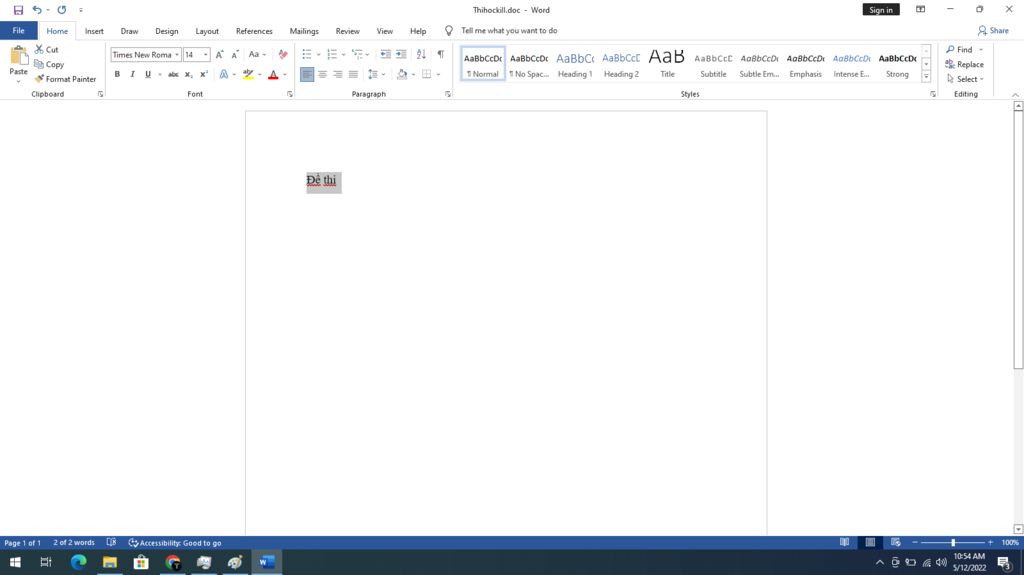Switch to Web Layout view
The height and width of the screenshot is (575, 1024).
pos(895,542)
